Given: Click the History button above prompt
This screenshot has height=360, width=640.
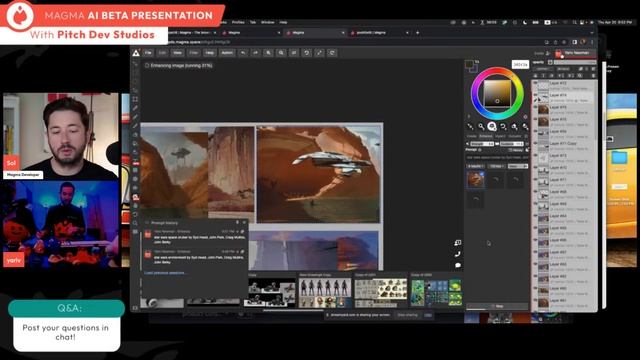Looking at the screenshot, I should (x=516, y=150).
